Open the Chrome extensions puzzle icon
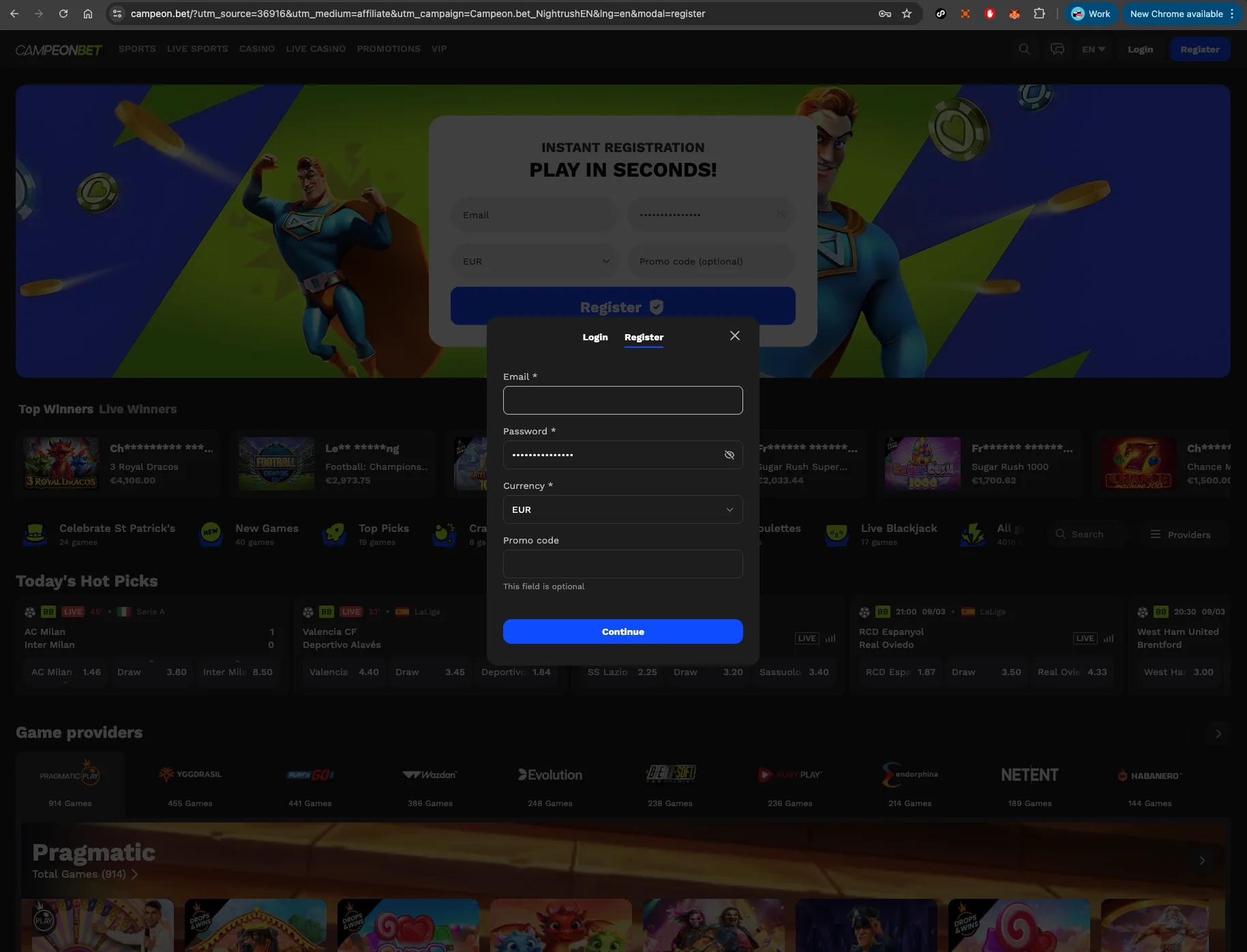 tap(1039, 14)
